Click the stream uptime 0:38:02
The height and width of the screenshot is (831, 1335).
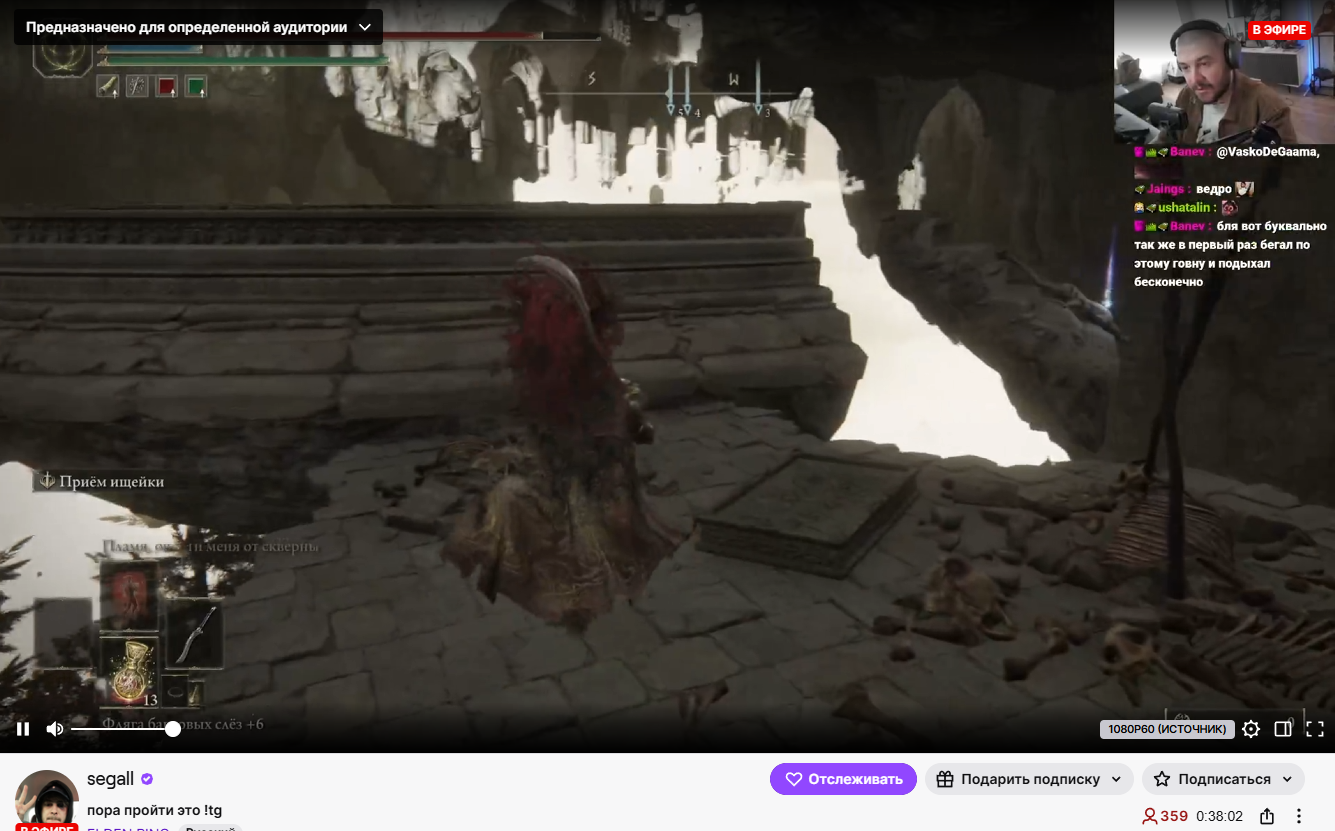click(1219, 816)
